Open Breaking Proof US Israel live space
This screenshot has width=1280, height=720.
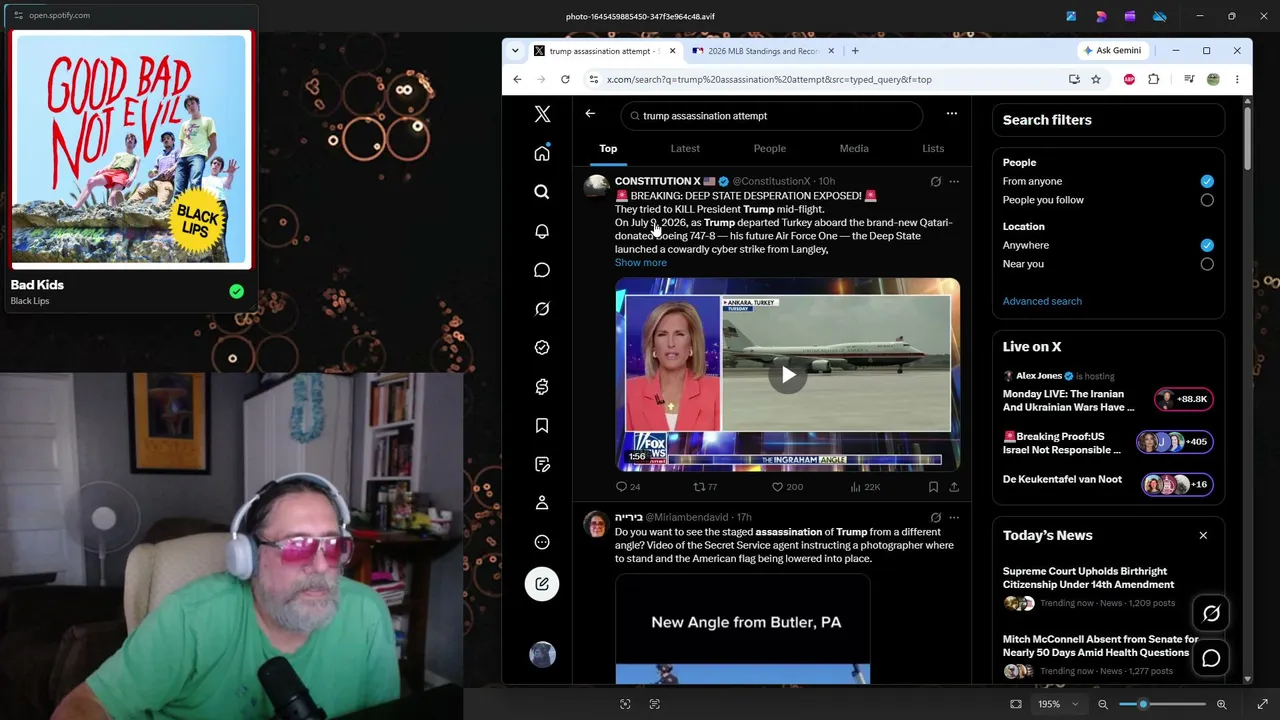click(x=1108, y=442)
